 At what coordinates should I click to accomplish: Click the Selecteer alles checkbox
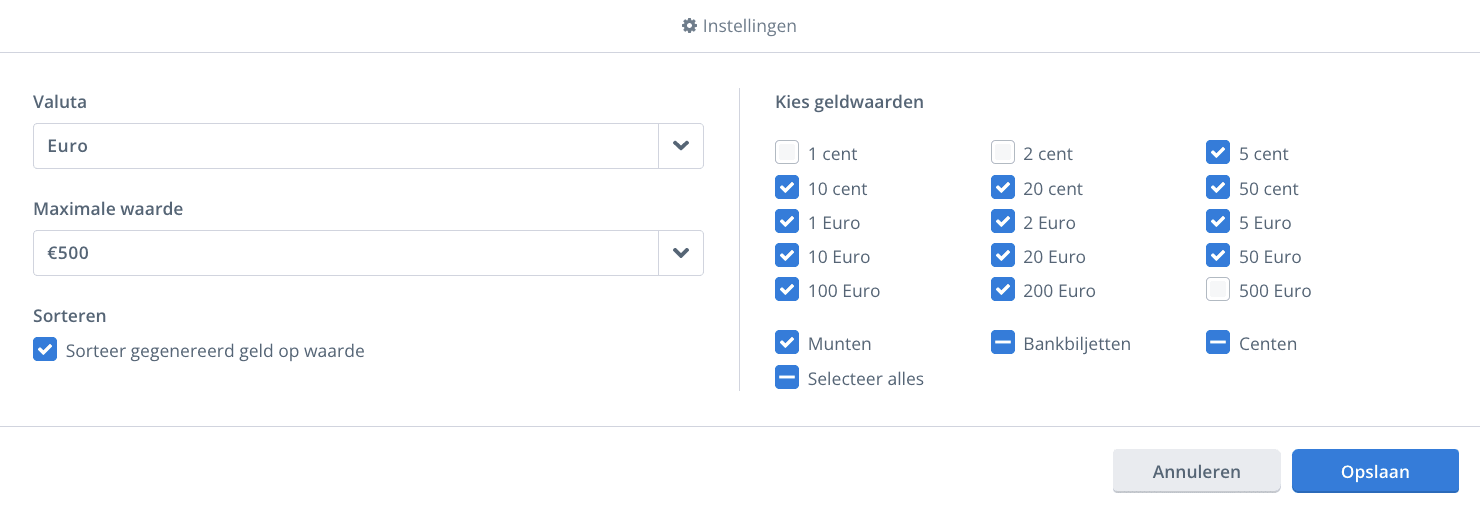[787, 377]
